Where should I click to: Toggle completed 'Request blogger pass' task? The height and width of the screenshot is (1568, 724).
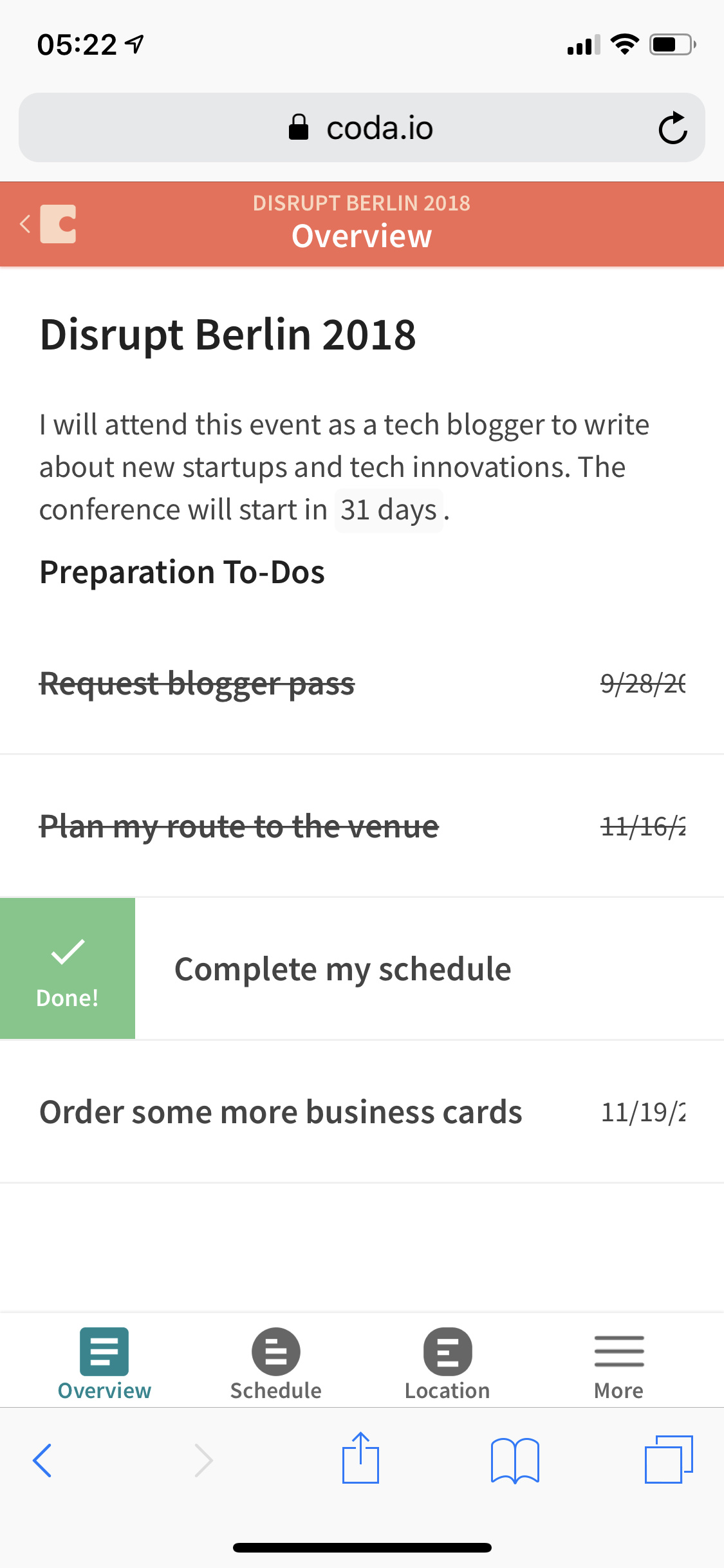[197, 684]
